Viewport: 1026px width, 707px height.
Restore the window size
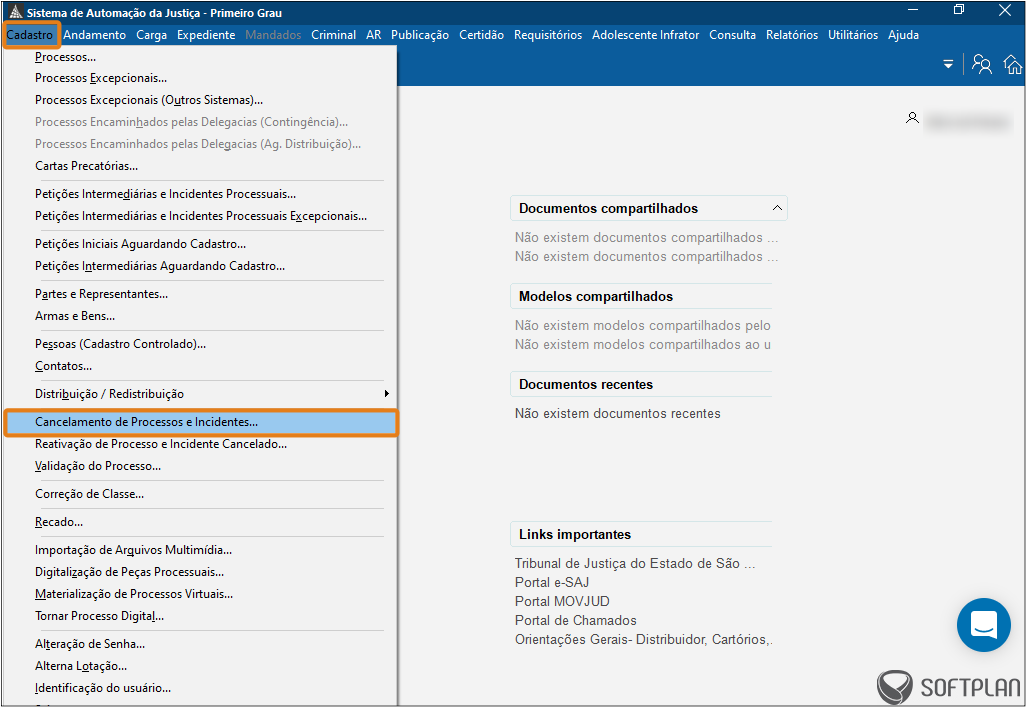959,10
